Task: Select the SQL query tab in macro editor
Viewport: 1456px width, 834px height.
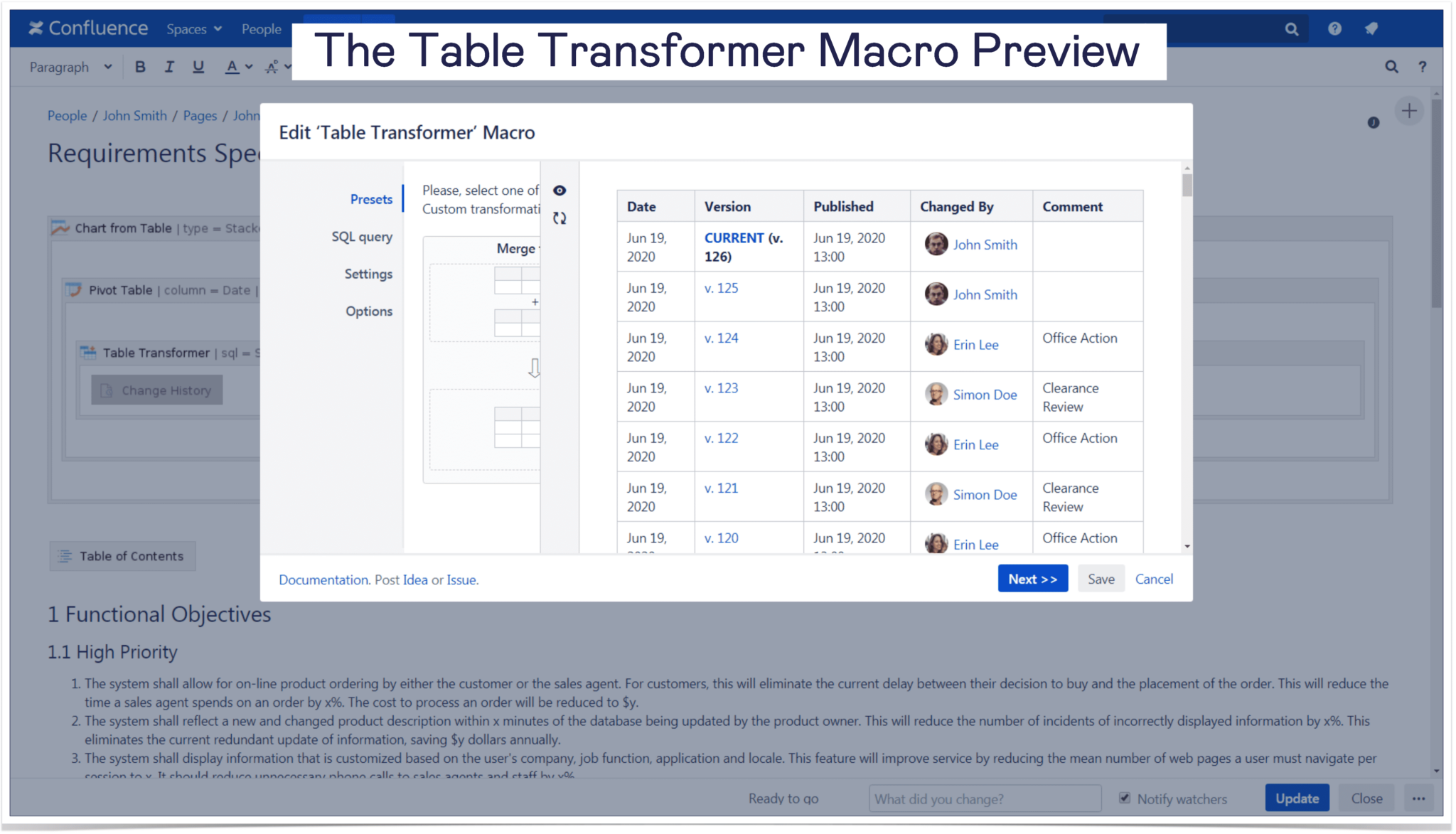Action: point(361,236)
